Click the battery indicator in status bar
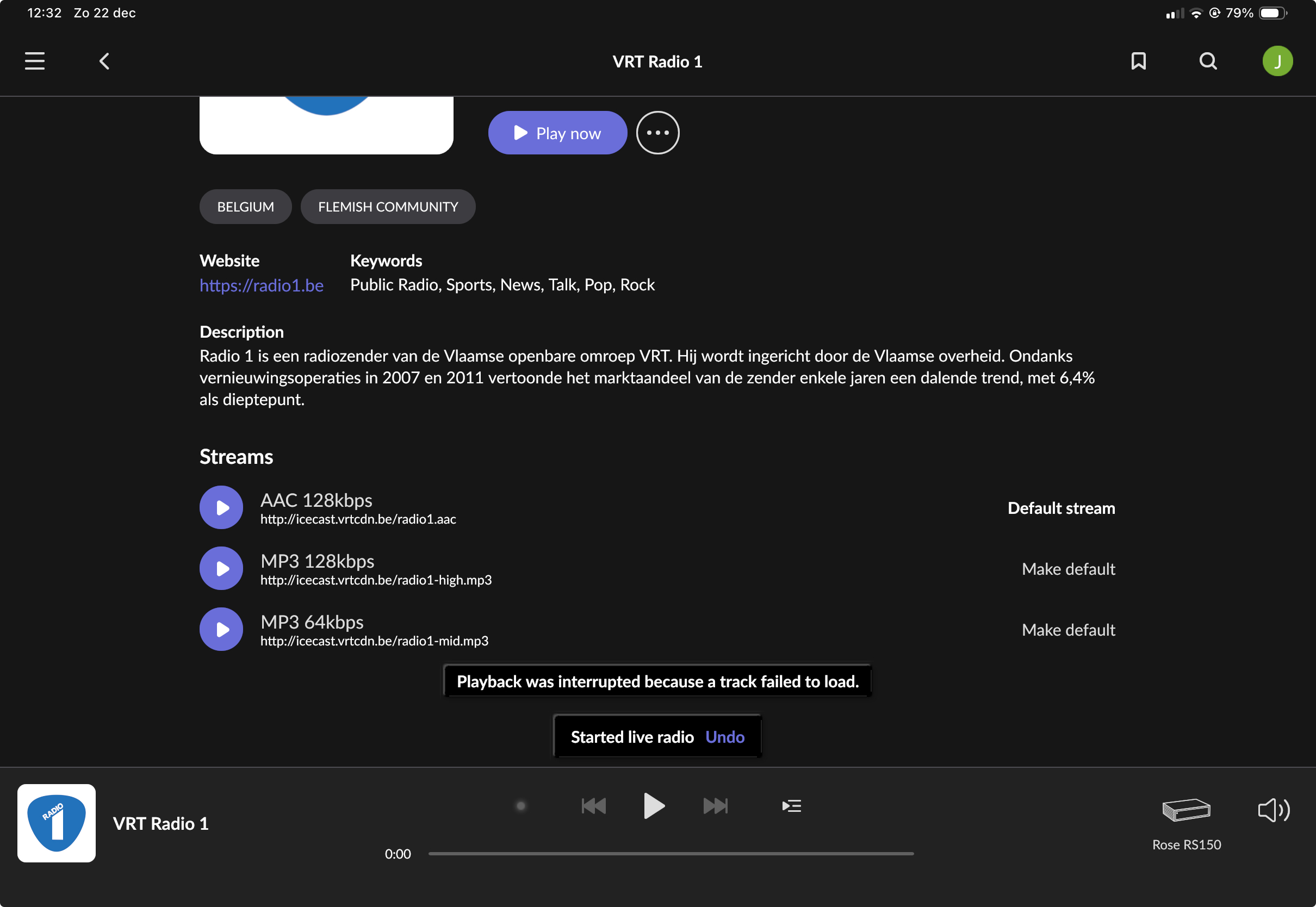Screen dimensions: 1316x907 tap(1273, 13)
